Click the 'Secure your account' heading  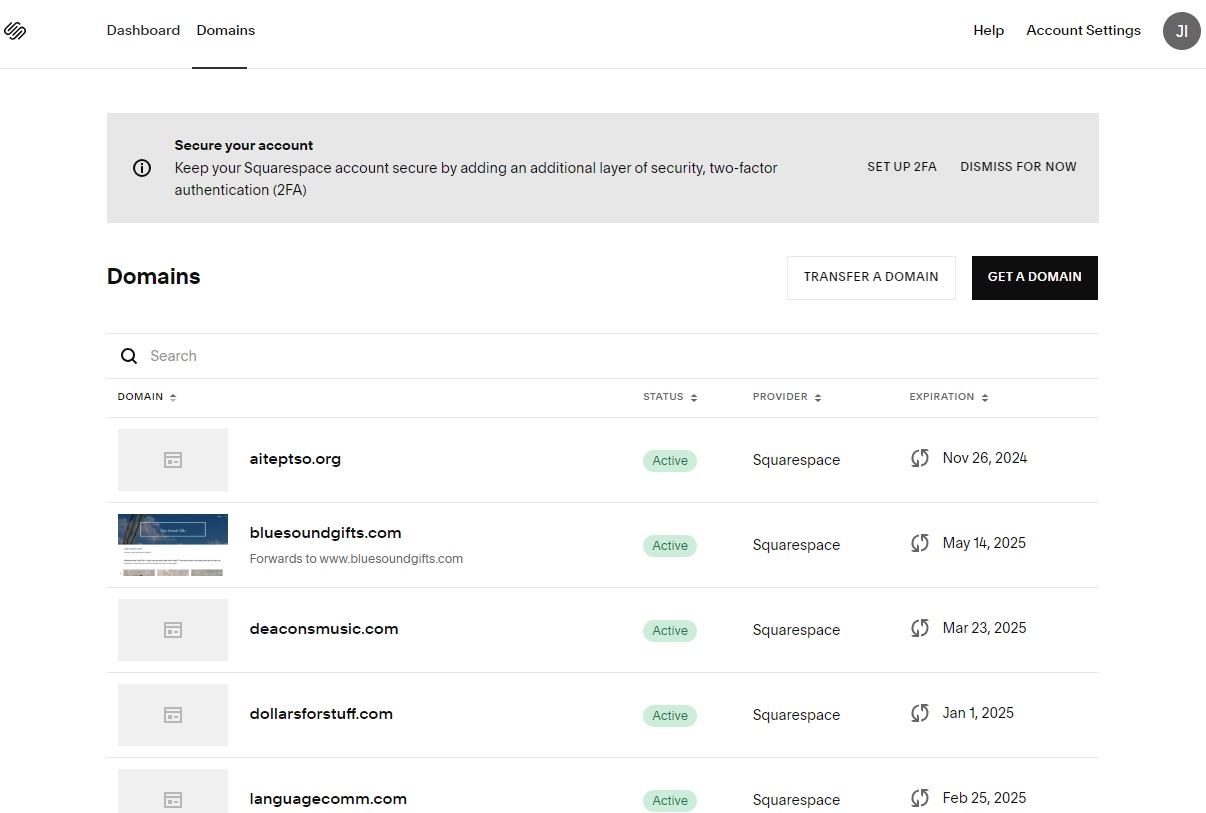click(x=244, y=145)
